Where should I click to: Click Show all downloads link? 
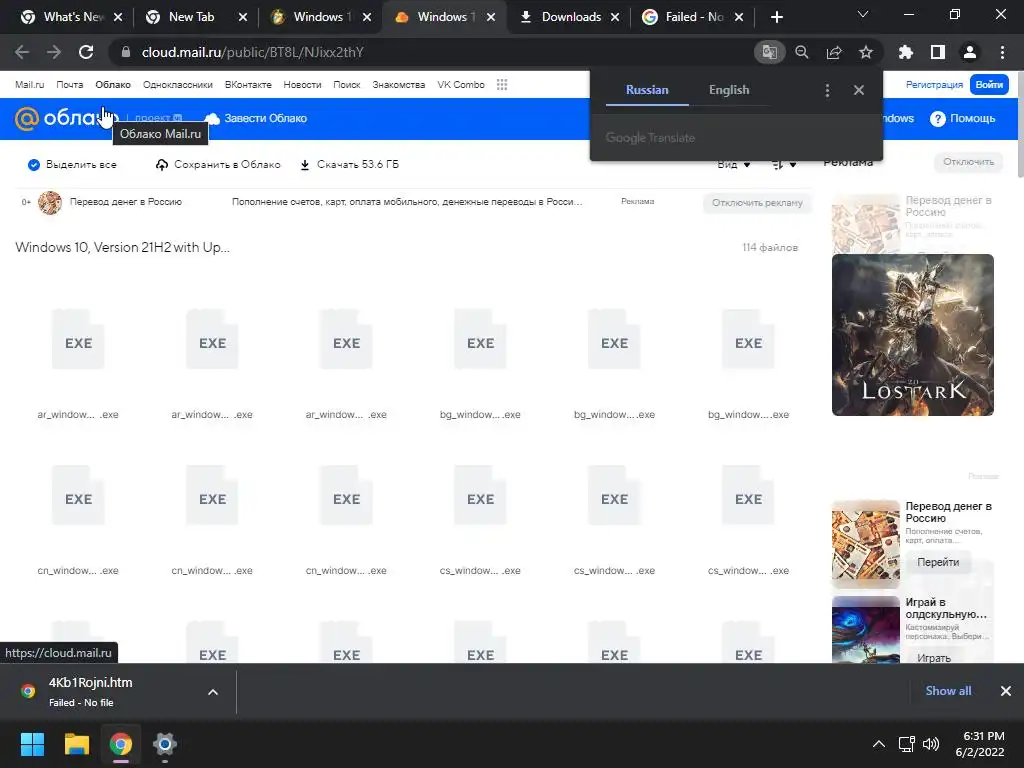948,691
